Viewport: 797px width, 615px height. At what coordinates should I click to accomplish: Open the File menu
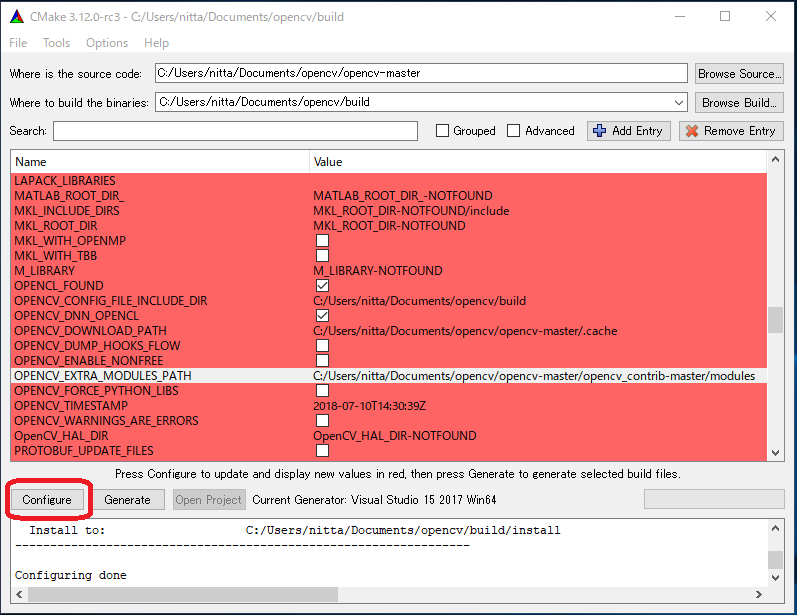point(19,43)
